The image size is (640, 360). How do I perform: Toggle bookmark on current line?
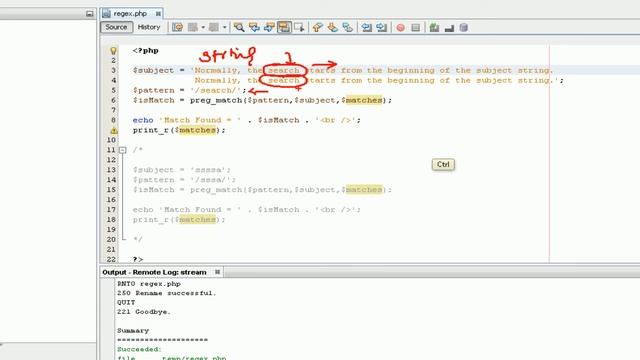(348, 27)
